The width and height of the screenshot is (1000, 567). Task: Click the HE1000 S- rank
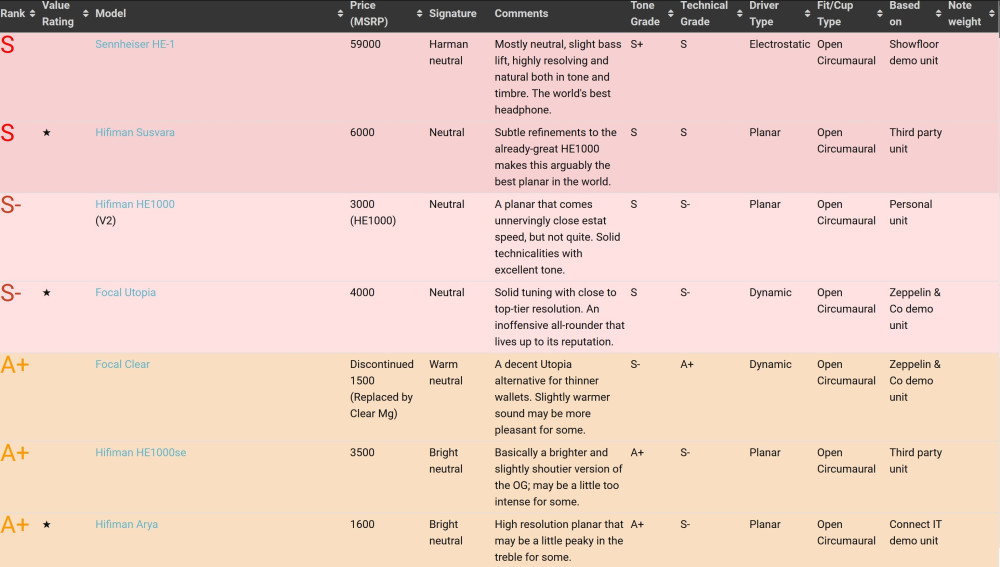pyautogui.click(x=11, y=205)
